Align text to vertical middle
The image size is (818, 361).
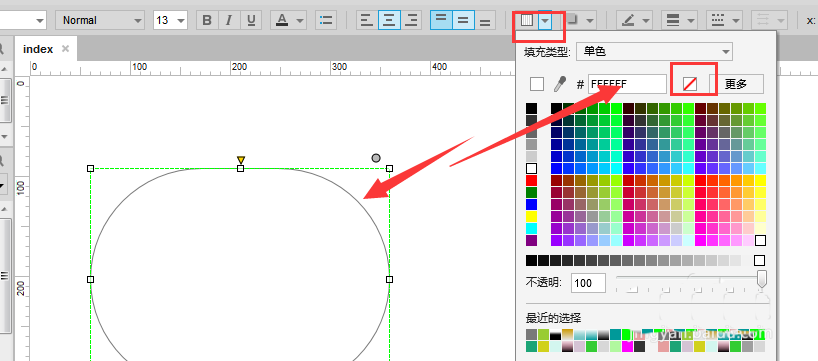[463, 20]
